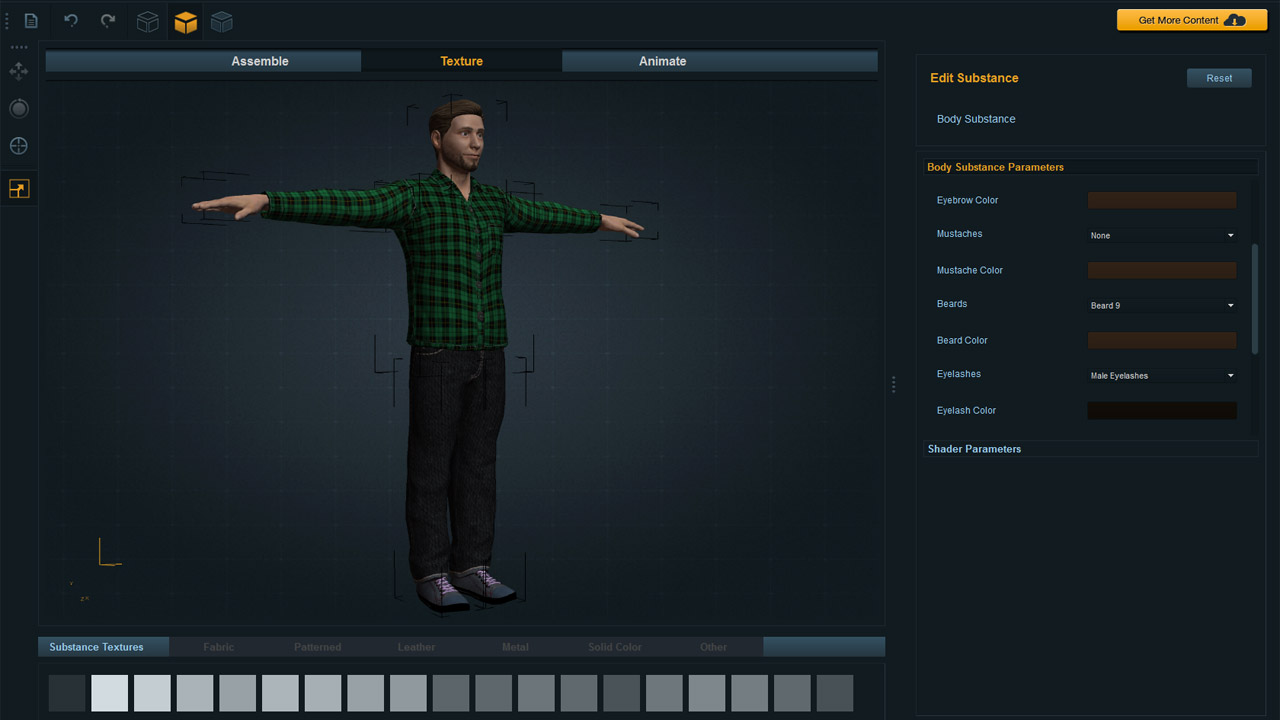The height and width of the screenshot is (720, 1280).
Task: Open the File document menu icon
Action: click(31, 21)
